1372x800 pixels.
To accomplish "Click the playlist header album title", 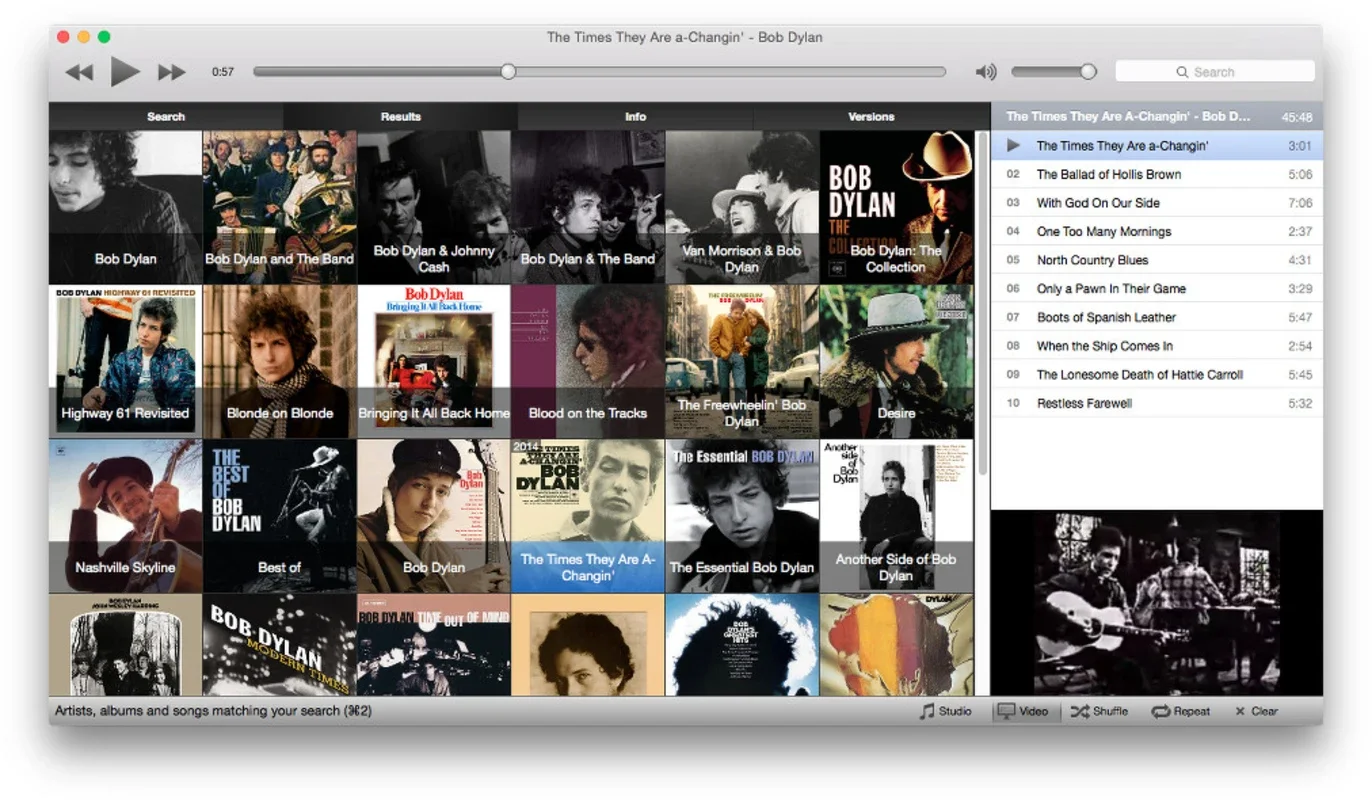I will pos(1128,117).
